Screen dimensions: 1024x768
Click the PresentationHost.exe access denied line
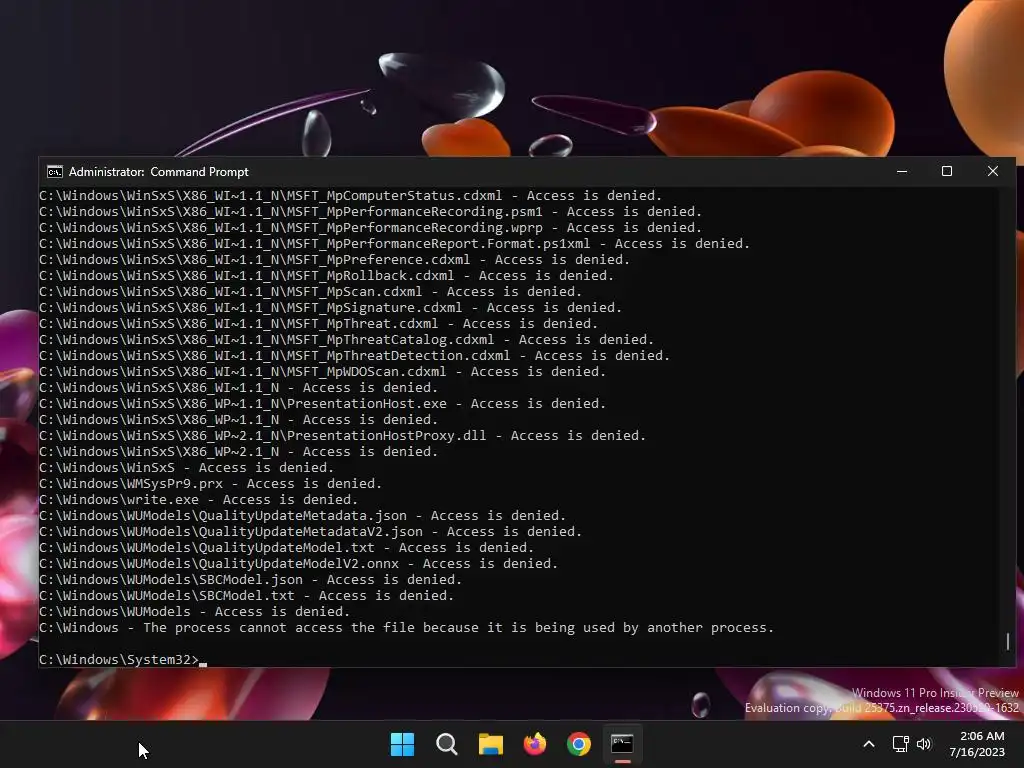(323, 404)
